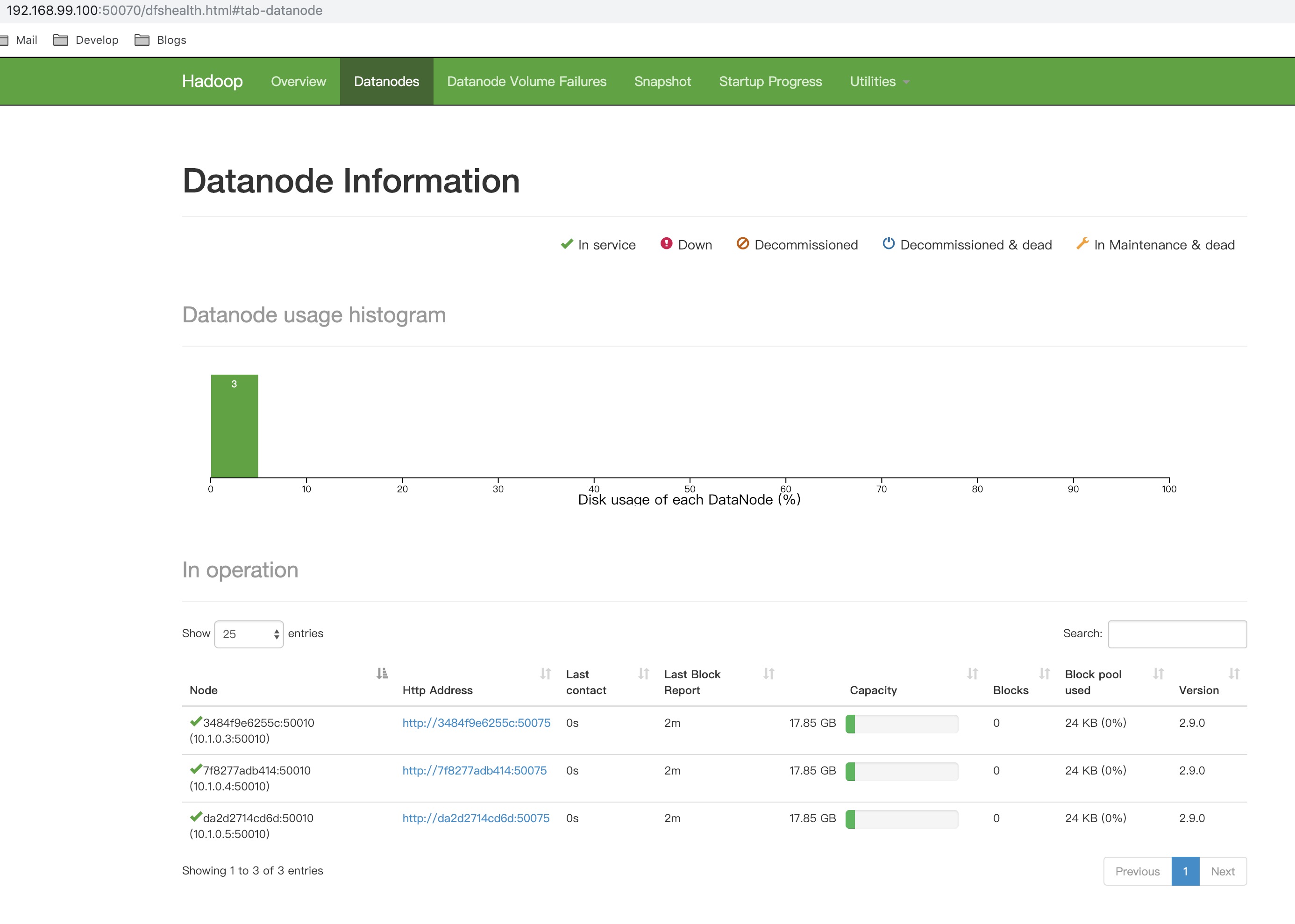Open the Show entries dropdown
This screenshot has height=924, width=1295.
click(x=249, y=634)
